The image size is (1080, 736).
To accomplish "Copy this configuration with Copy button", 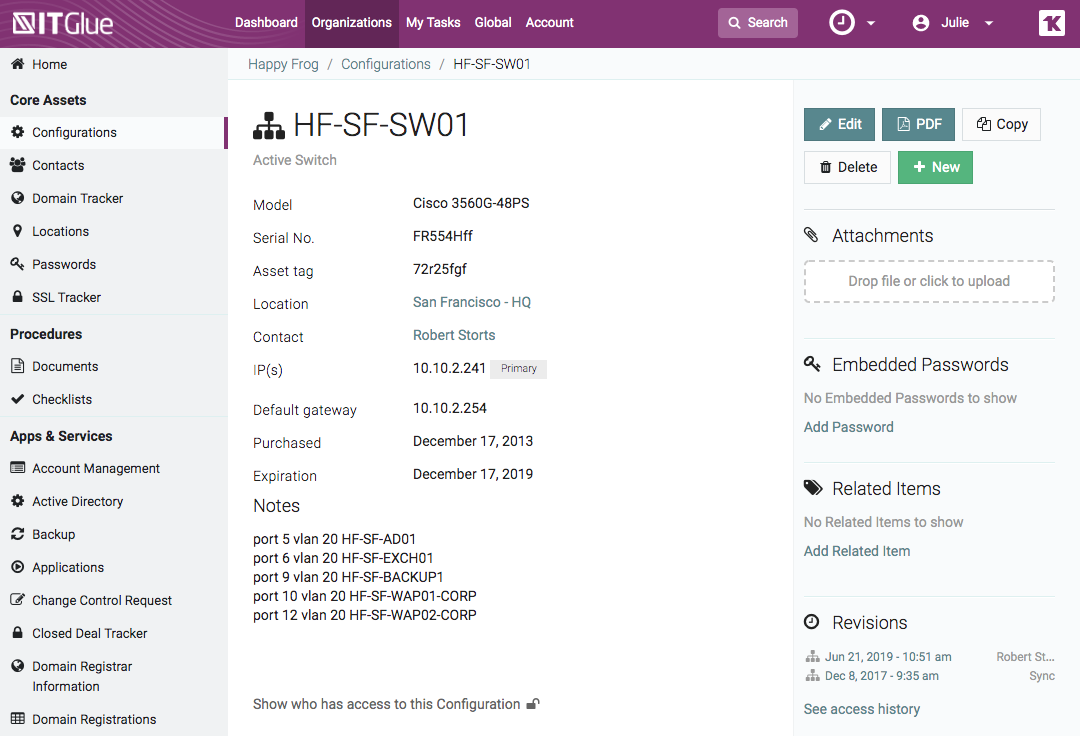I will (1001, 124).
